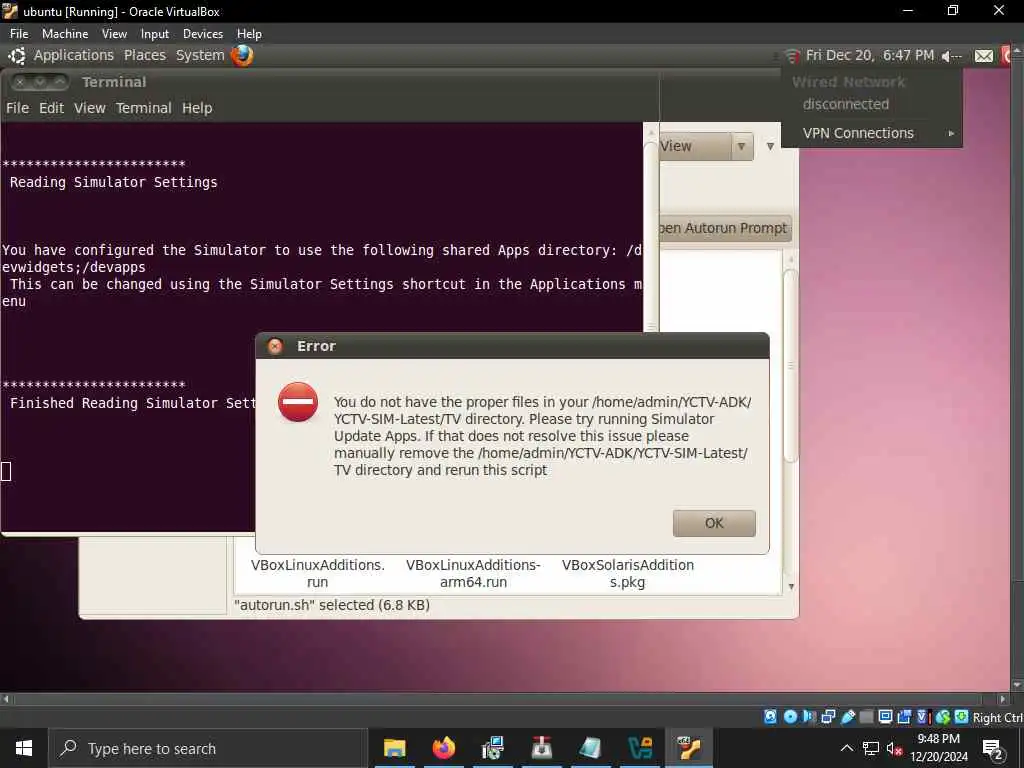The height and width of the screenshot is (768, 1024).
Task: Open the Terminal menu in Terminal window
Action: (144, 108)
